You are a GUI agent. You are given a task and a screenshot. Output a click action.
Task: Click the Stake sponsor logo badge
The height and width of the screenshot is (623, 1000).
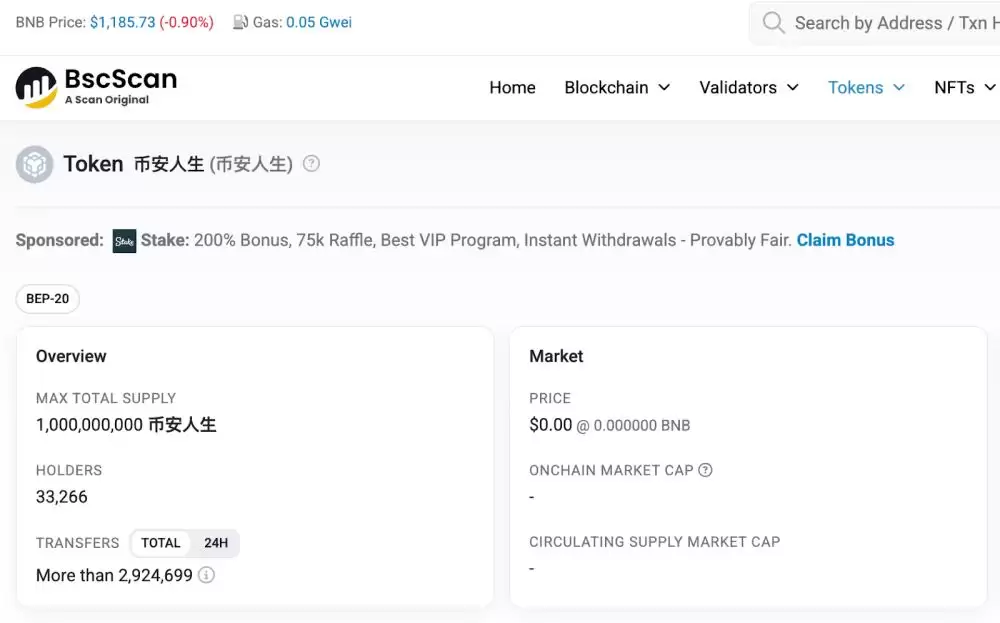(x=124, y=240)
